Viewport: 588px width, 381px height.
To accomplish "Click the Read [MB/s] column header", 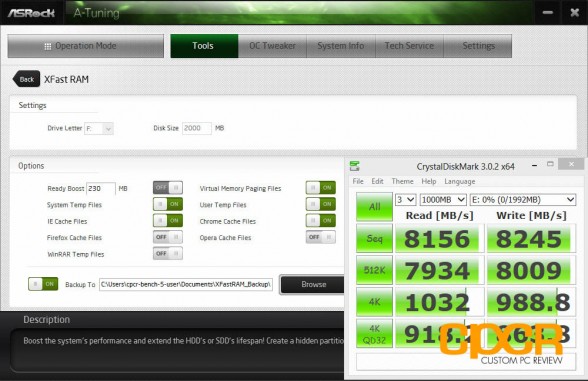I will [x=440, y=216].
